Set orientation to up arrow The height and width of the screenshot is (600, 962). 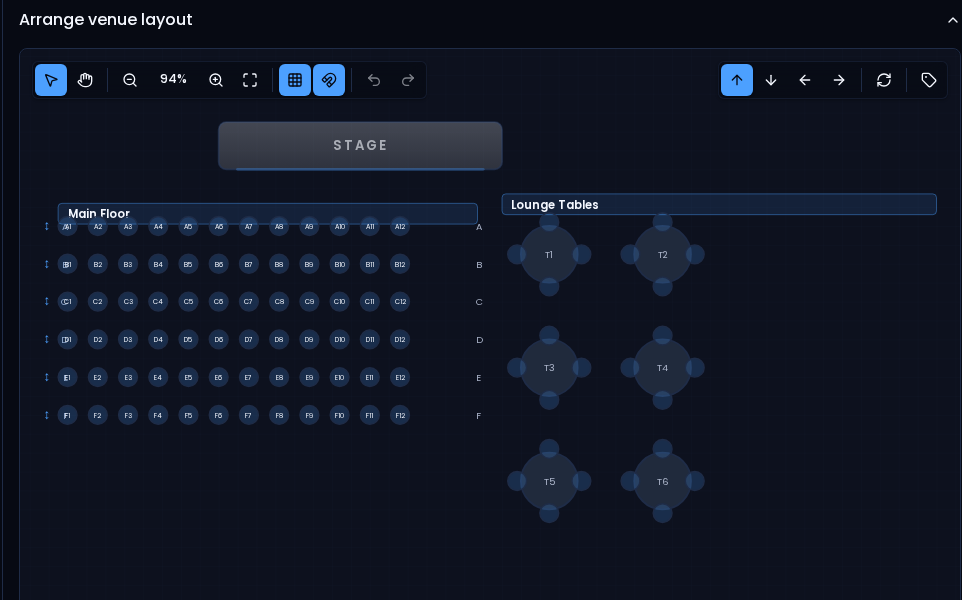pyautogui.click(x=737, y=80)
